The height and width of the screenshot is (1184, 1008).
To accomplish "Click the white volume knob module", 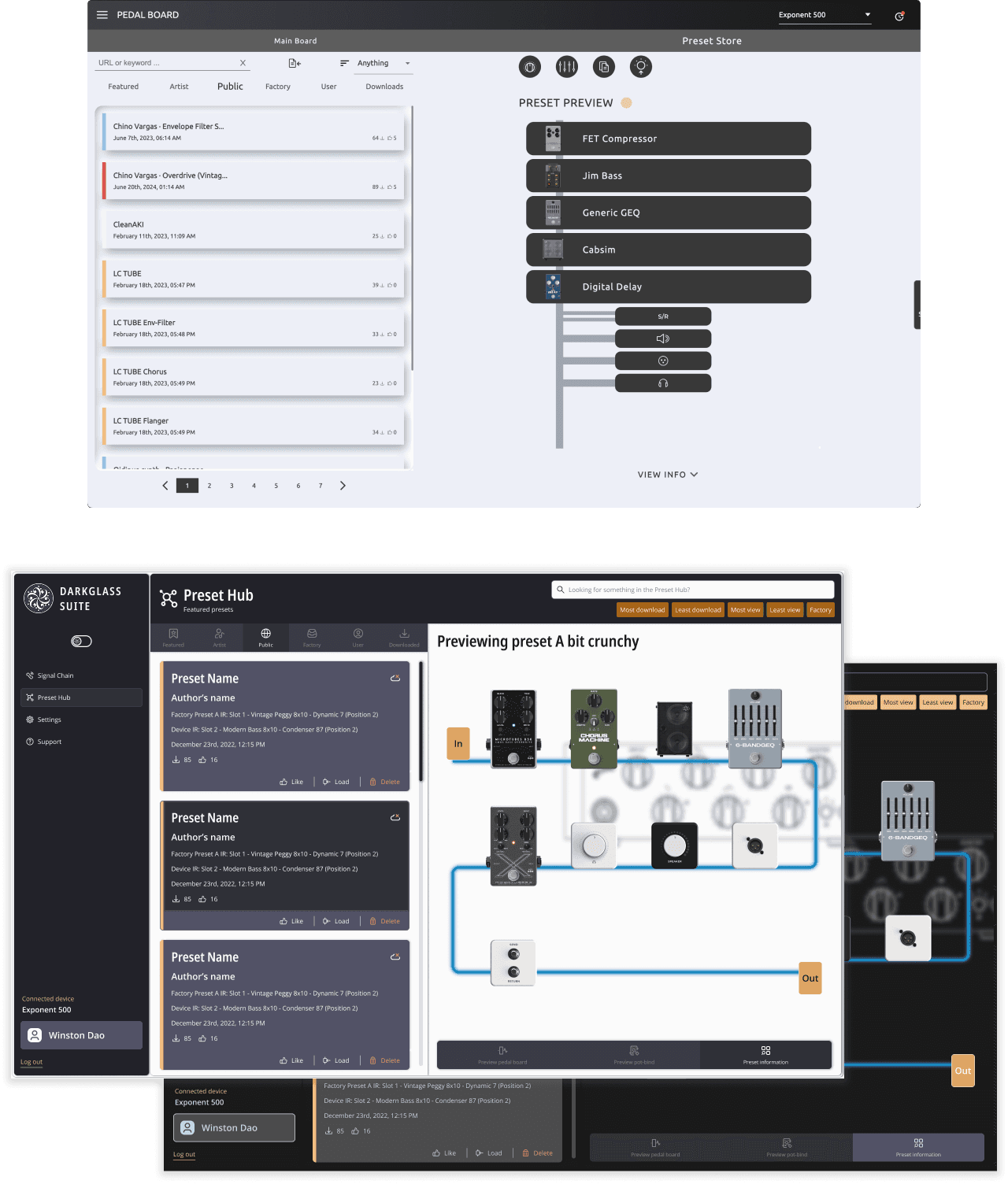I will 594,845.
